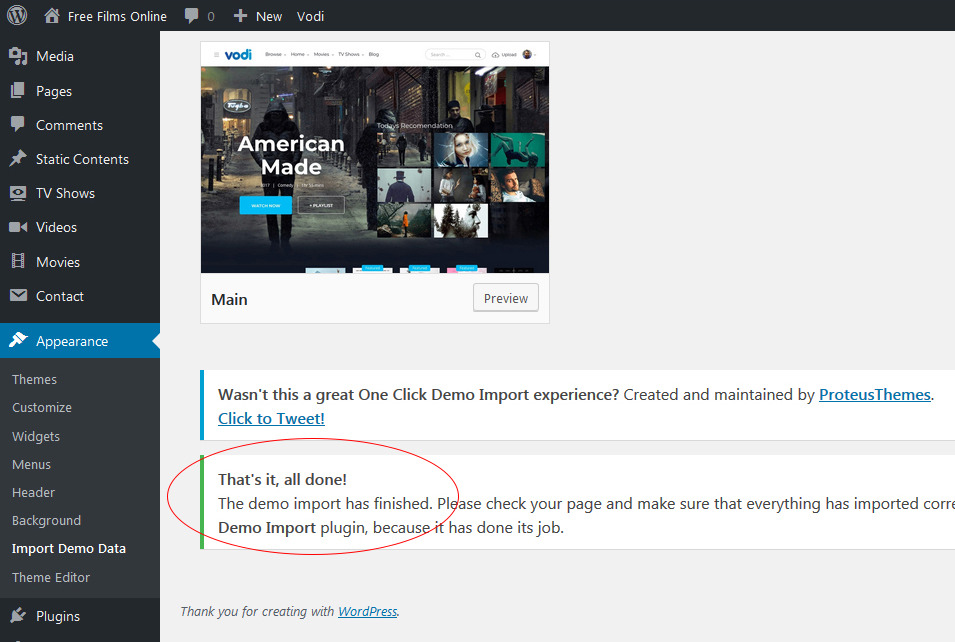Image resolution: width=955 pixels, height=642 pixels.
Task: Follow the ProteusThemes link
Action: (x=875, y=395)
